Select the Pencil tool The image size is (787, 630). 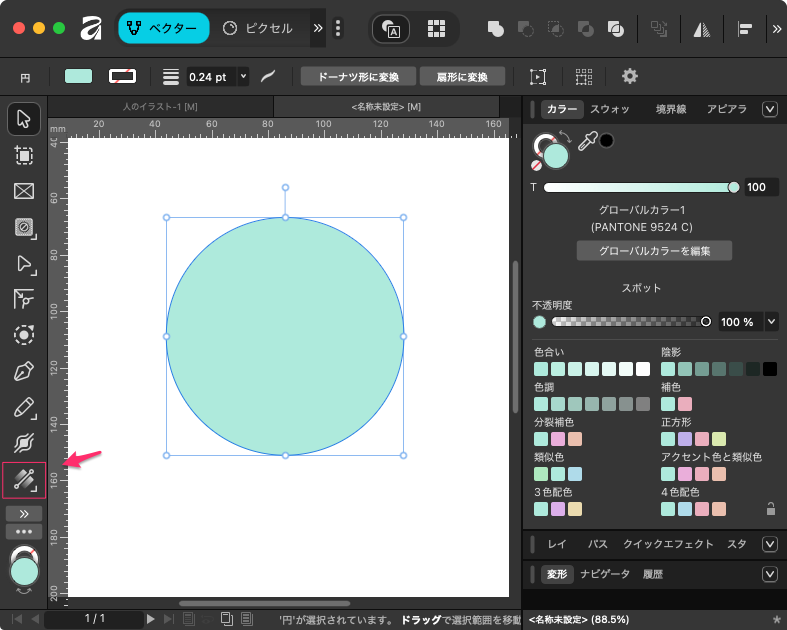[x=24, y=408]
